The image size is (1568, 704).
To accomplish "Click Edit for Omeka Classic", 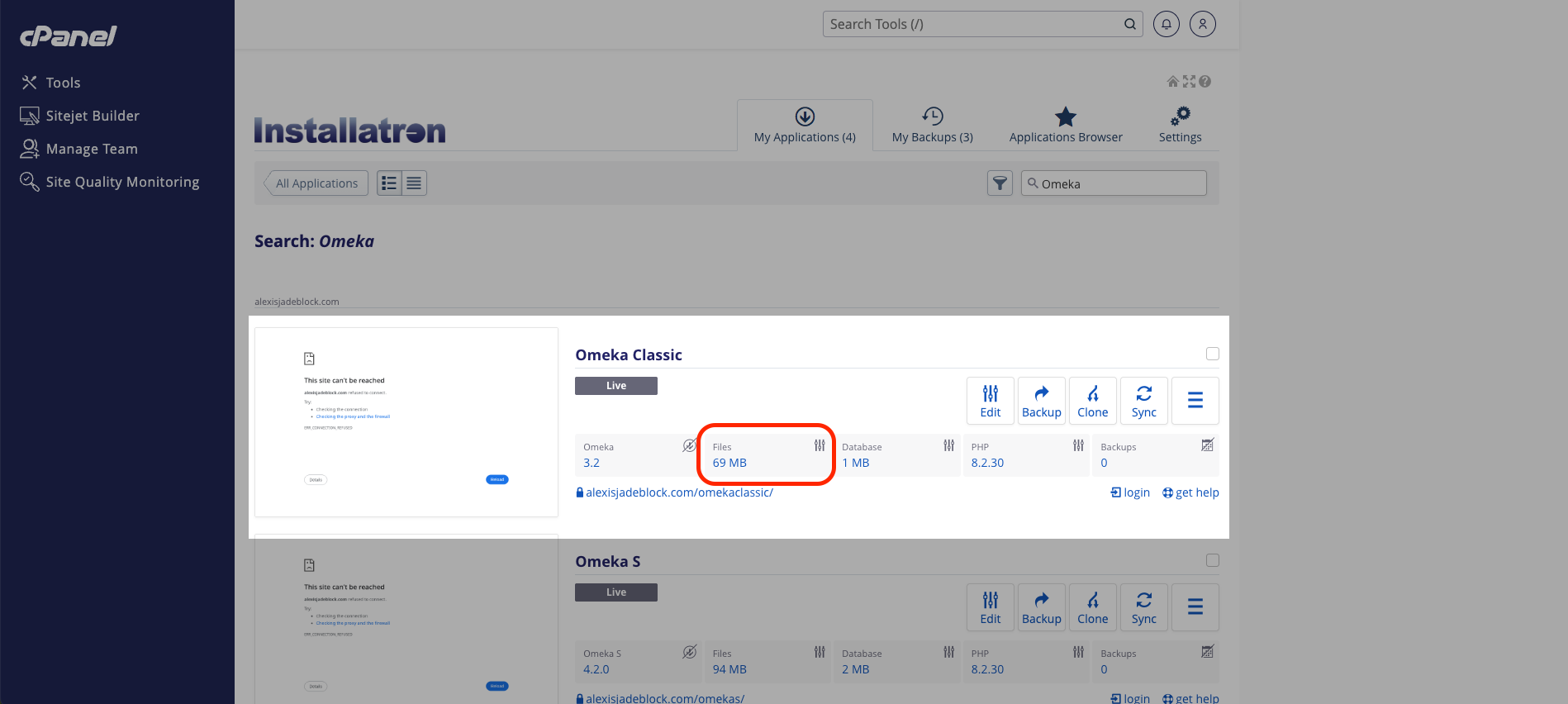I will click(991, 401).
